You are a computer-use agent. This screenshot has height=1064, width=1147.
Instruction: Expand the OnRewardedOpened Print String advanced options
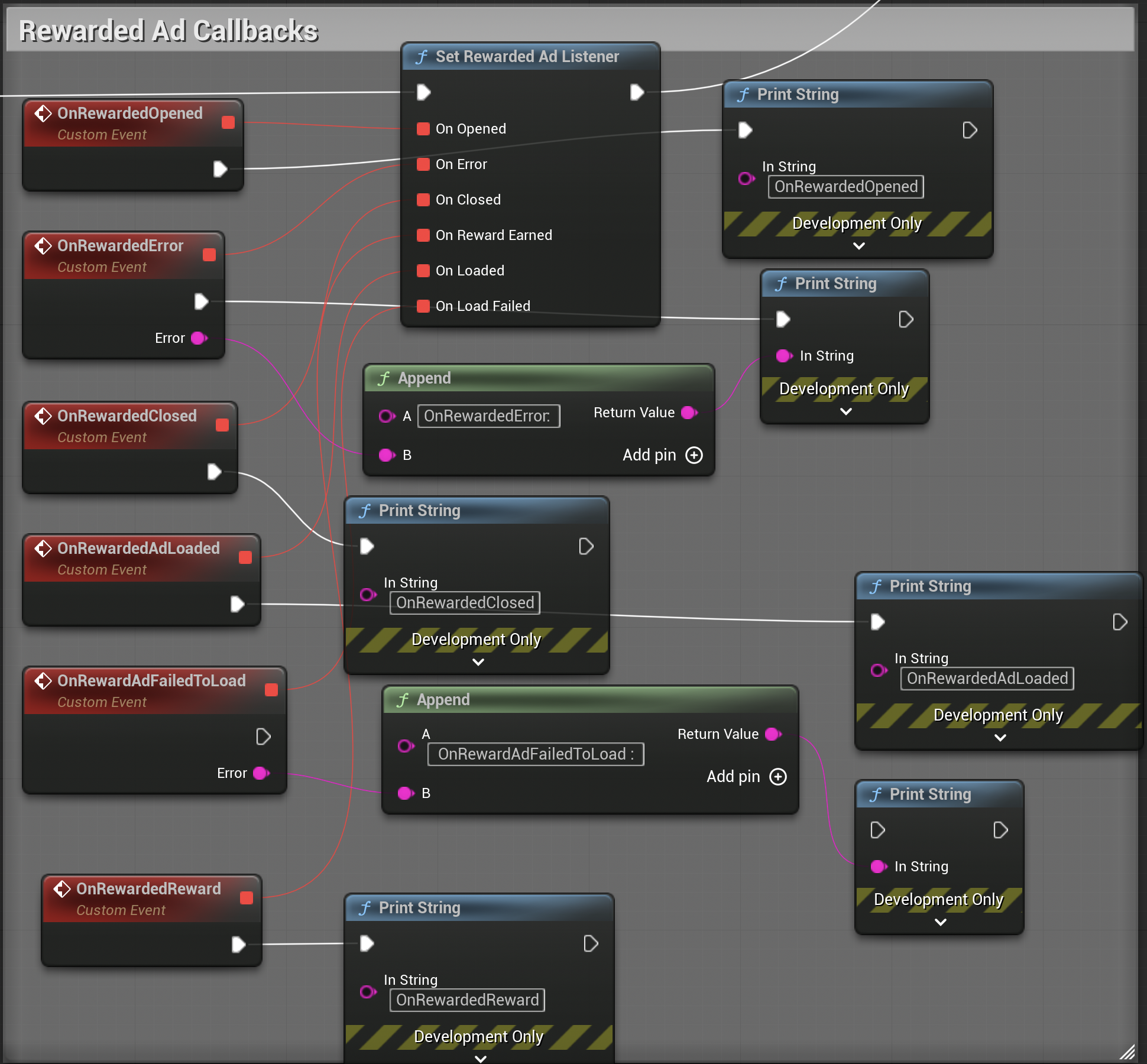859,246
